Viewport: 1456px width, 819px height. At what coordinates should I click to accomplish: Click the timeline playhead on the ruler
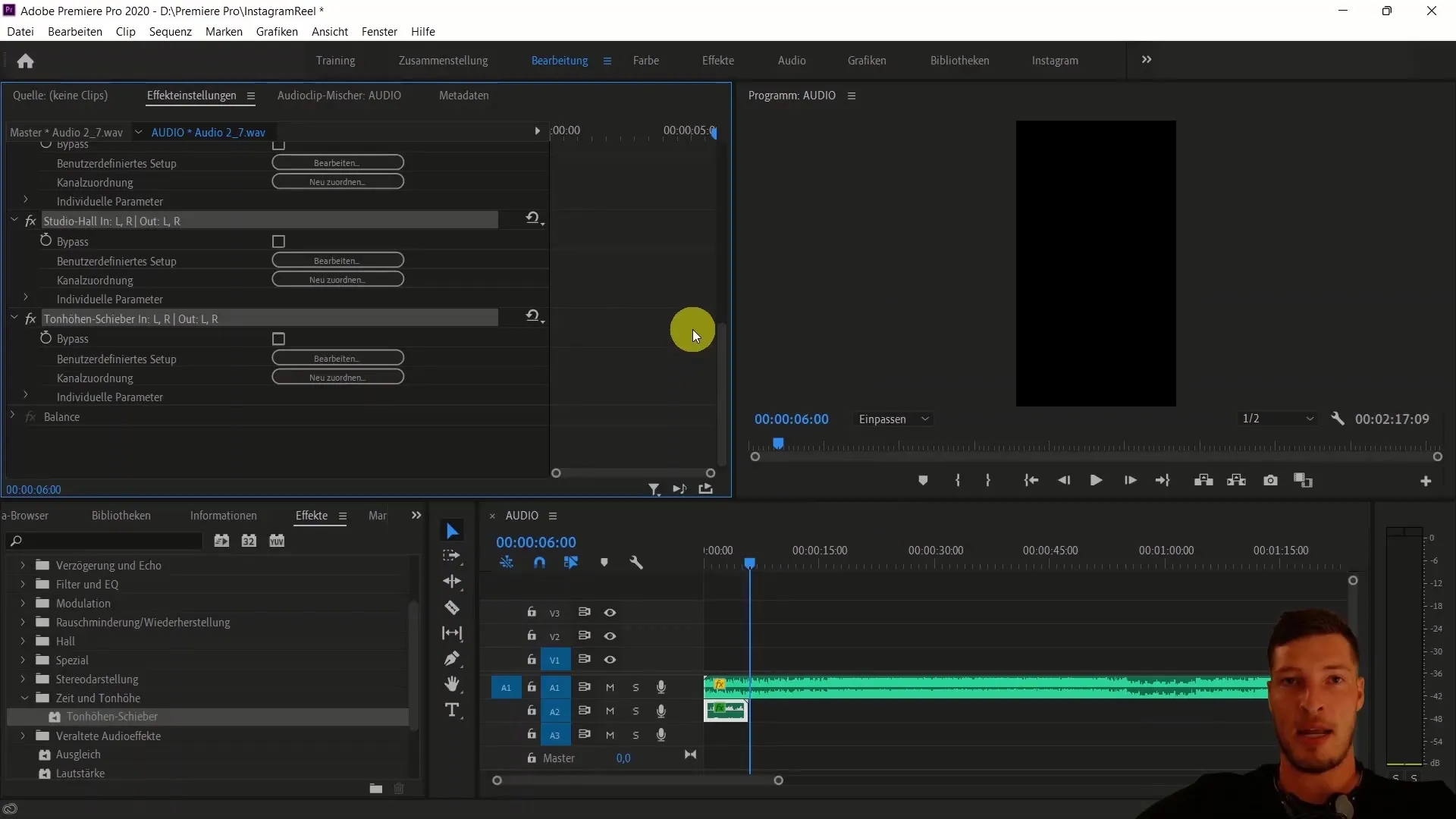[750, 563]
